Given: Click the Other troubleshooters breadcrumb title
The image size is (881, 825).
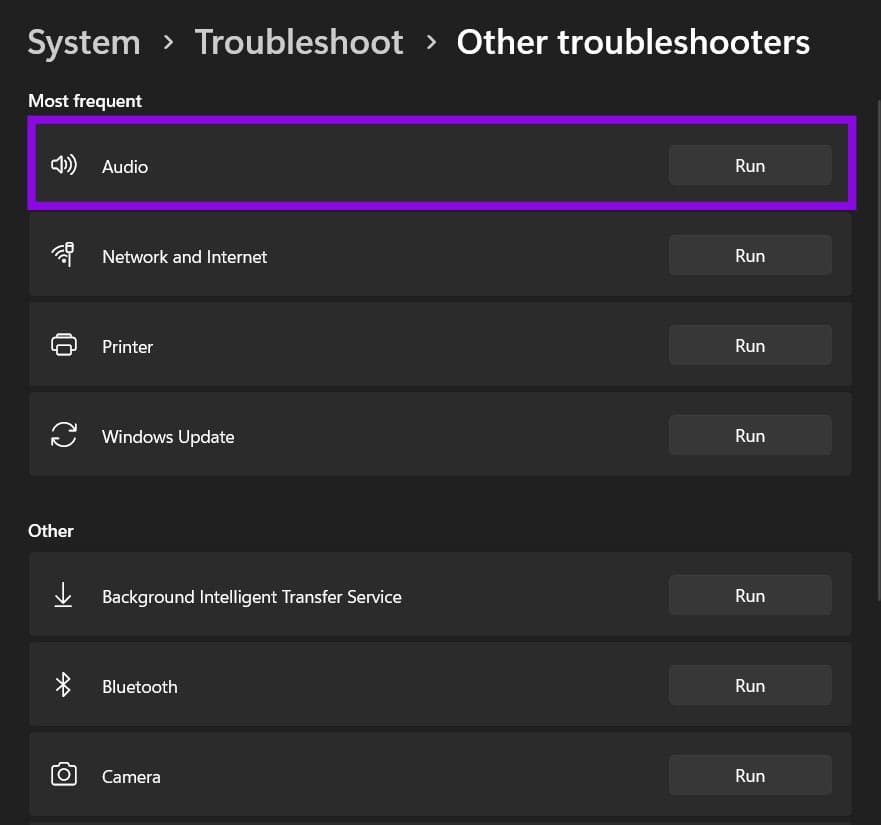Looking at the screenshot, I should point(633,43).
